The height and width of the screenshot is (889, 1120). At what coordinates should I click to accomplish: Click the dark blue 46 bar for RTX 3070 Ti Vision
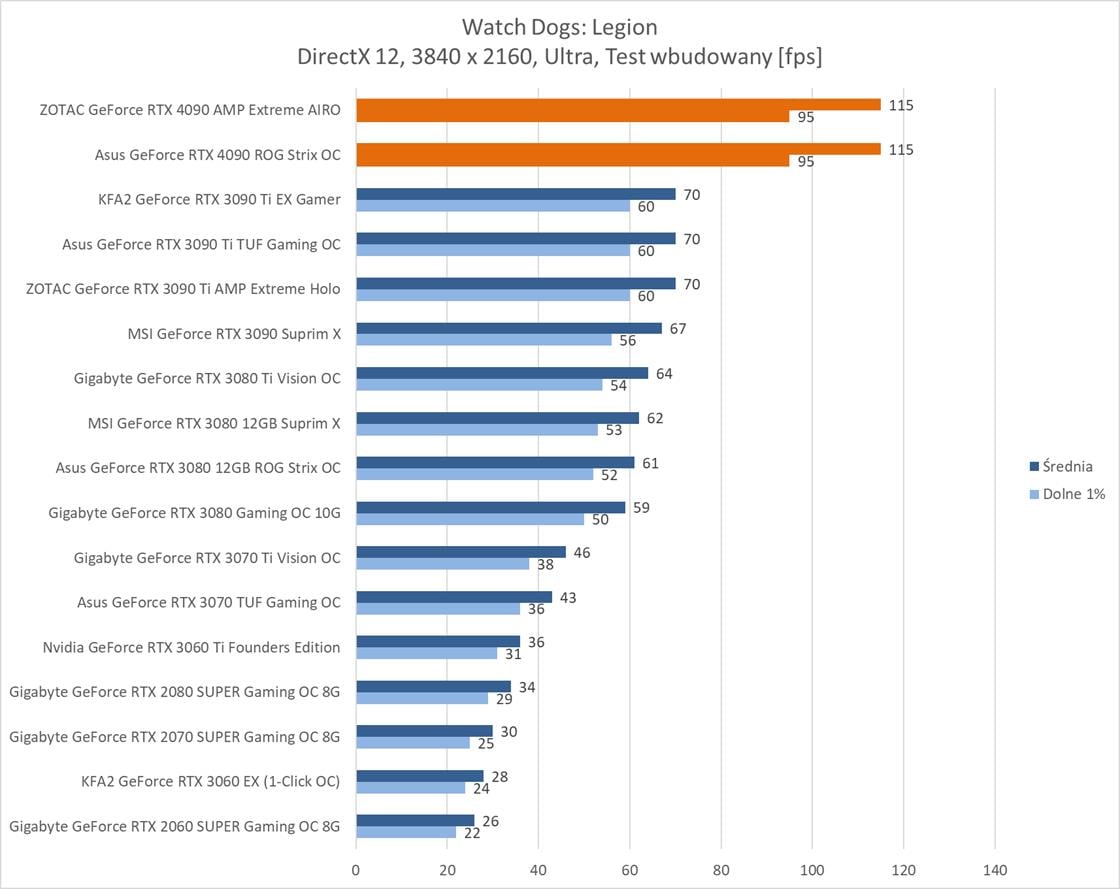461,552
